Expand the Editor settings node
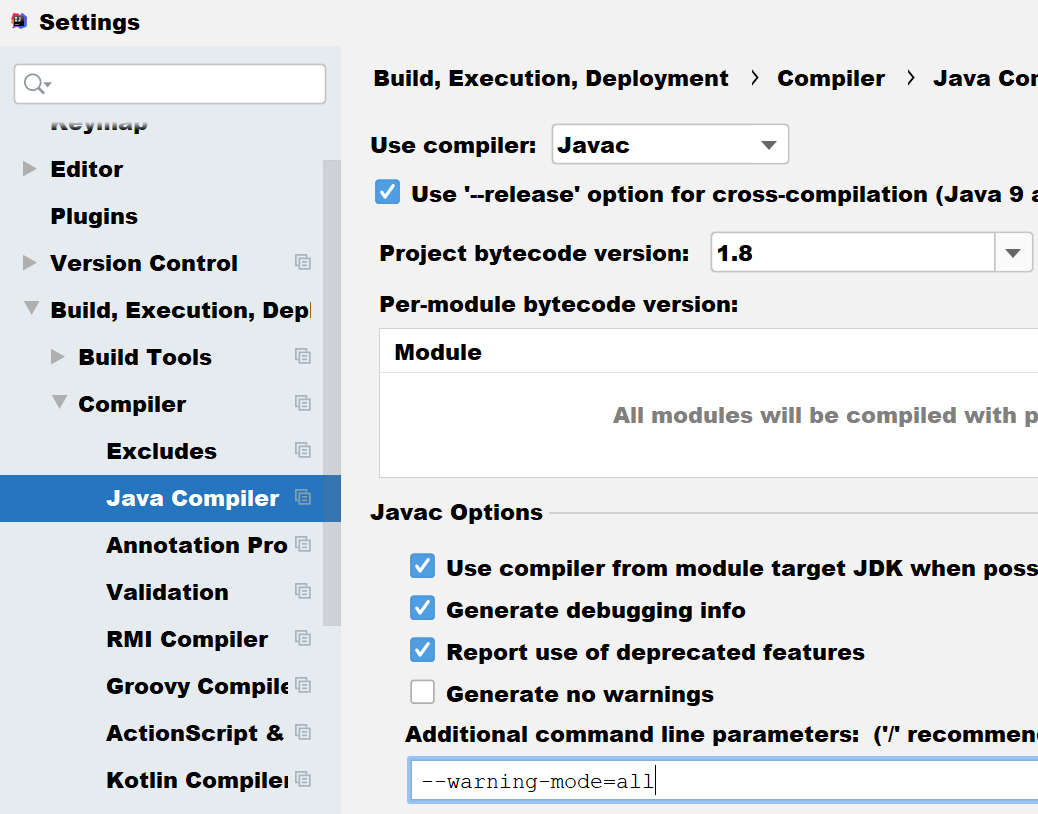This screenshot has height=814, width=1038. (29, 169)
